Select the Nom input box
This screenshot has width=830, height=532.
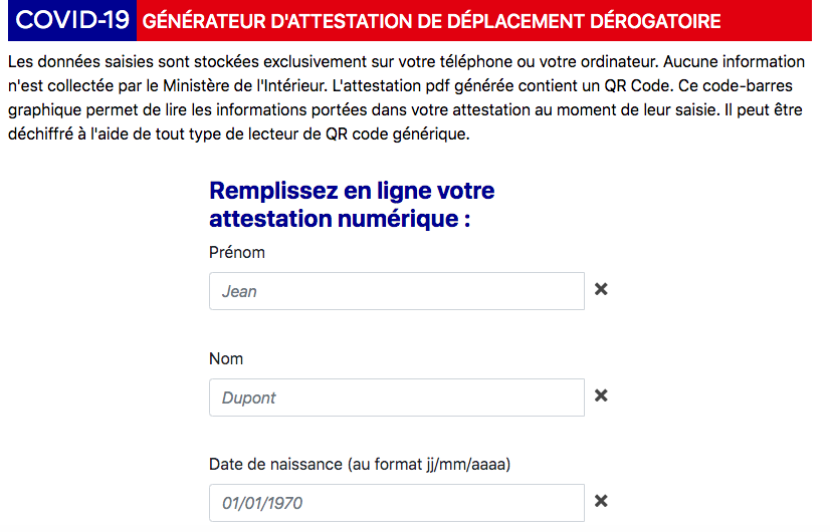(396, 397)
